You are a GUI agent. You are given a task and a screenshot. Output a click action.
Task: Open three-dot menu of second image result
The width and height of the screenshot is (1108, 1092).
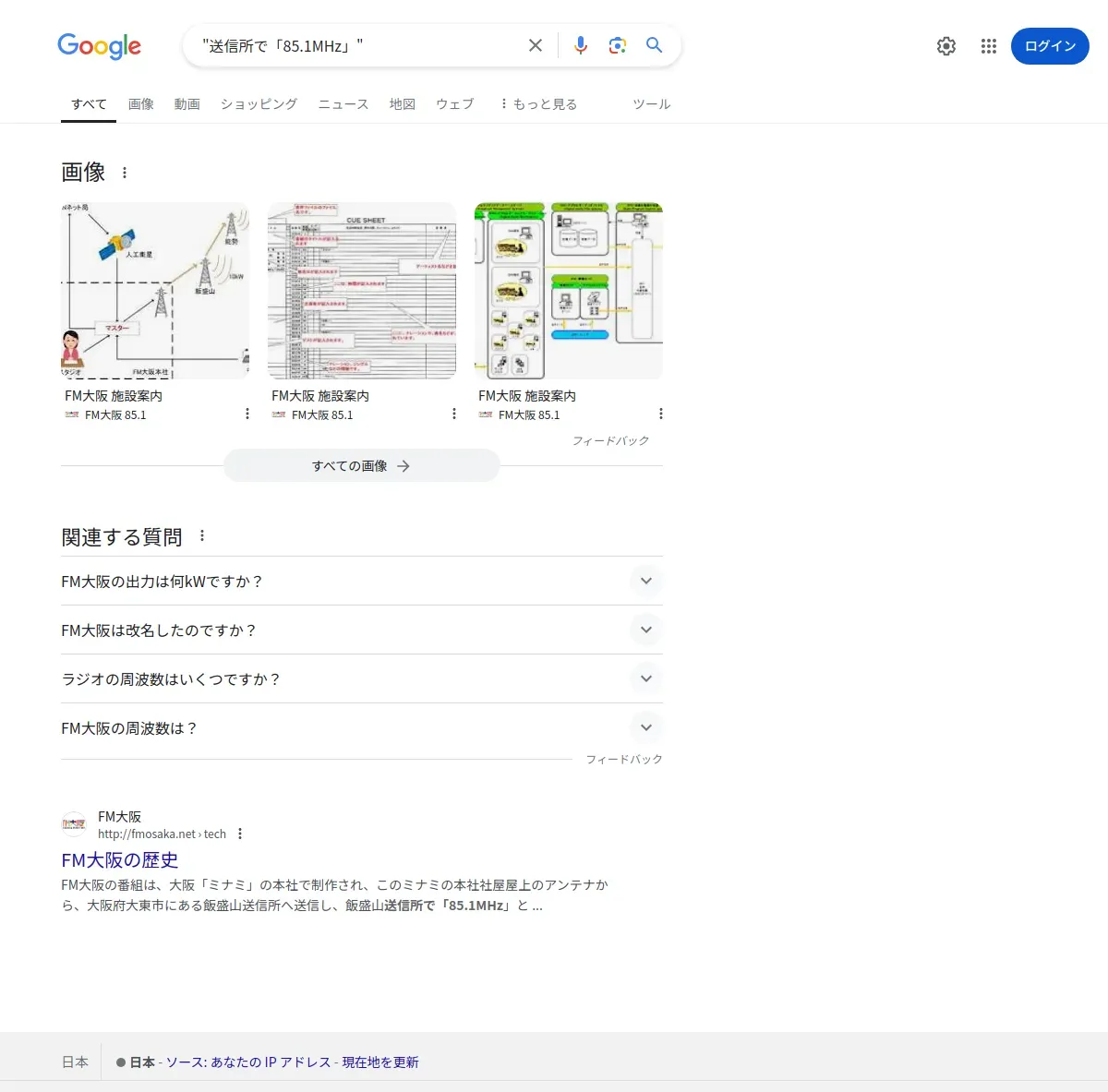454,414
